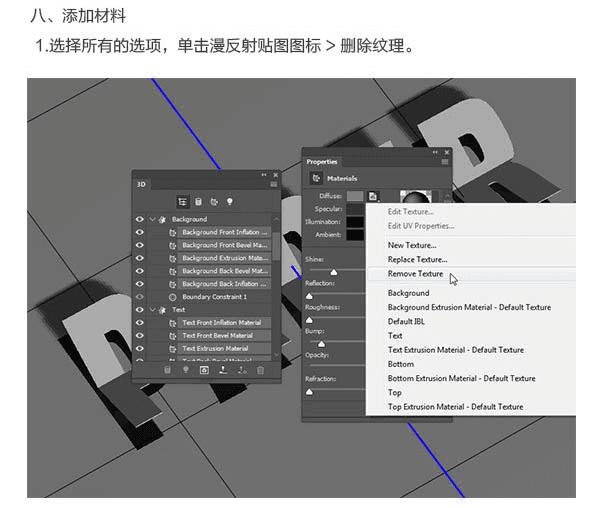Collapse the Background group in 3D panel
Image resolution: width=600 pixels, height=508 pixels.
pos(152,219)
